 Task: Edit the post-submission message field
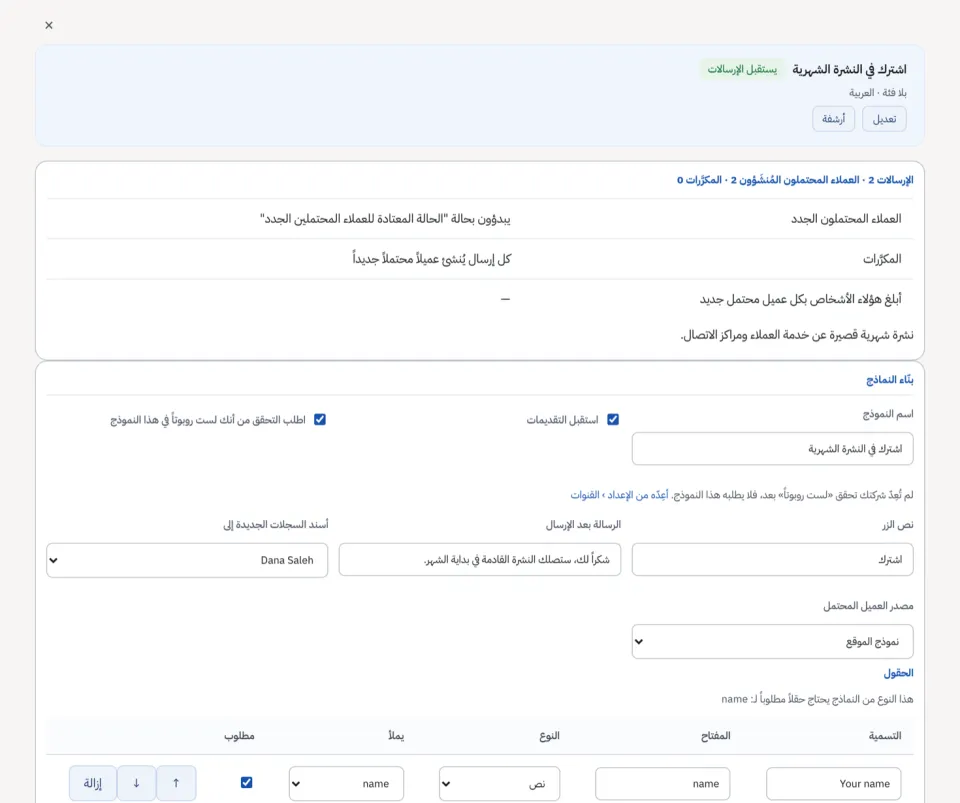[479, 559]
